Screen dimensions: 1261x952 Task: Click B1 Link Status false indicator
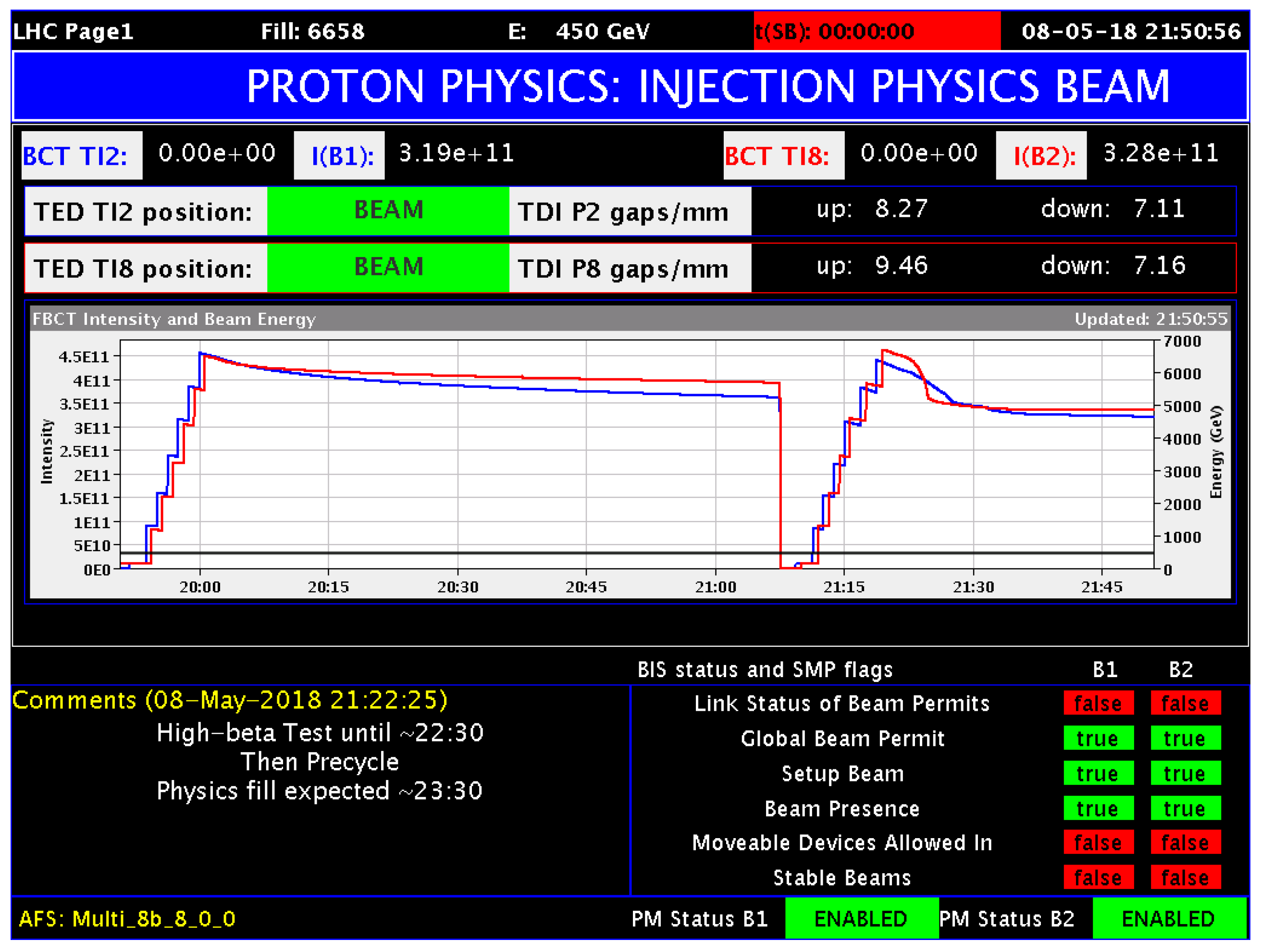click(1098, 703)
